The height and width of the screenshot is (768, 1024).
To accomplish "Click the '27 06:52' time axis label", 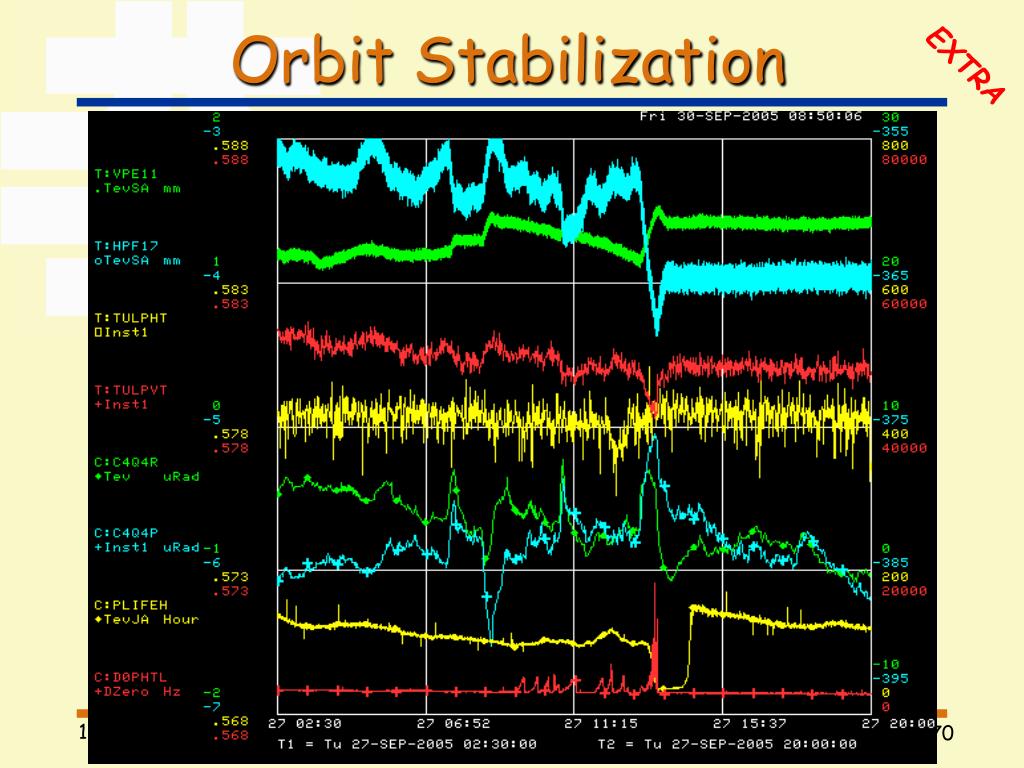I will pos(453,724).
